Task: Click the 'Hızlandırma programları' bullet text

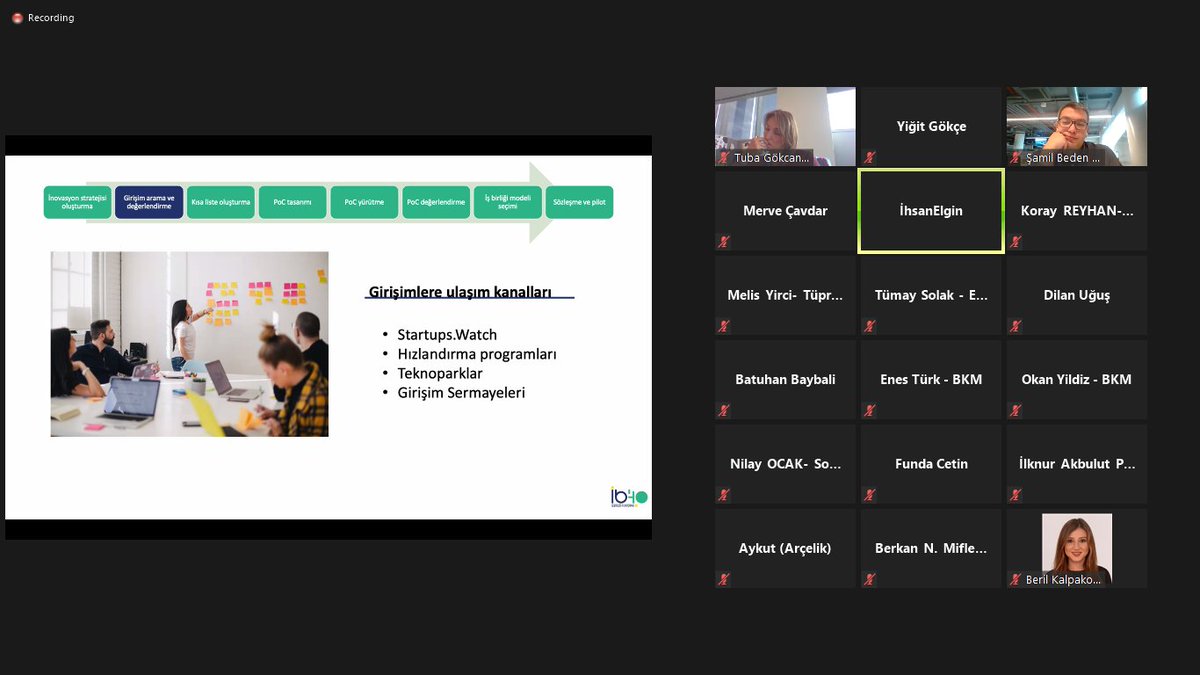Action: [477, 354]
